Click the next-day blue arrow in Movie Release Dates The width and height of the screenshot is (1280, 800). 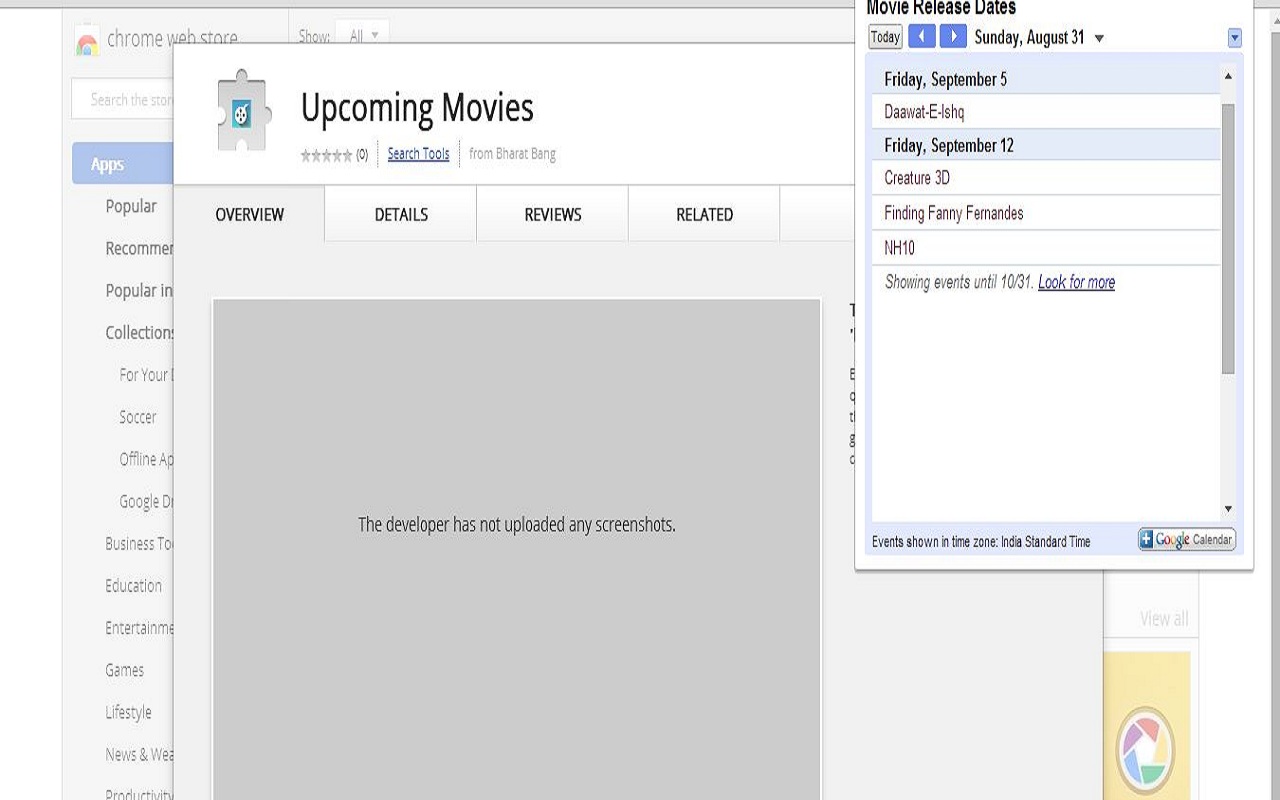952,36
